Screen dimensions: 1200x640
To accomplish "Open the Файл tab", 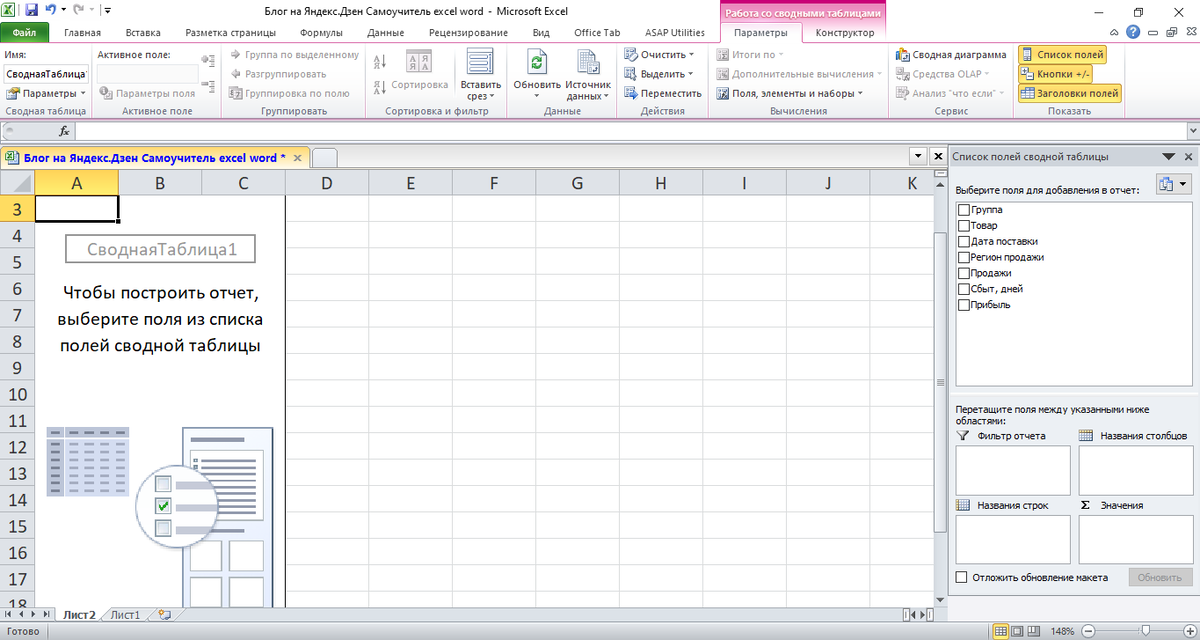I will coord(24,32).
